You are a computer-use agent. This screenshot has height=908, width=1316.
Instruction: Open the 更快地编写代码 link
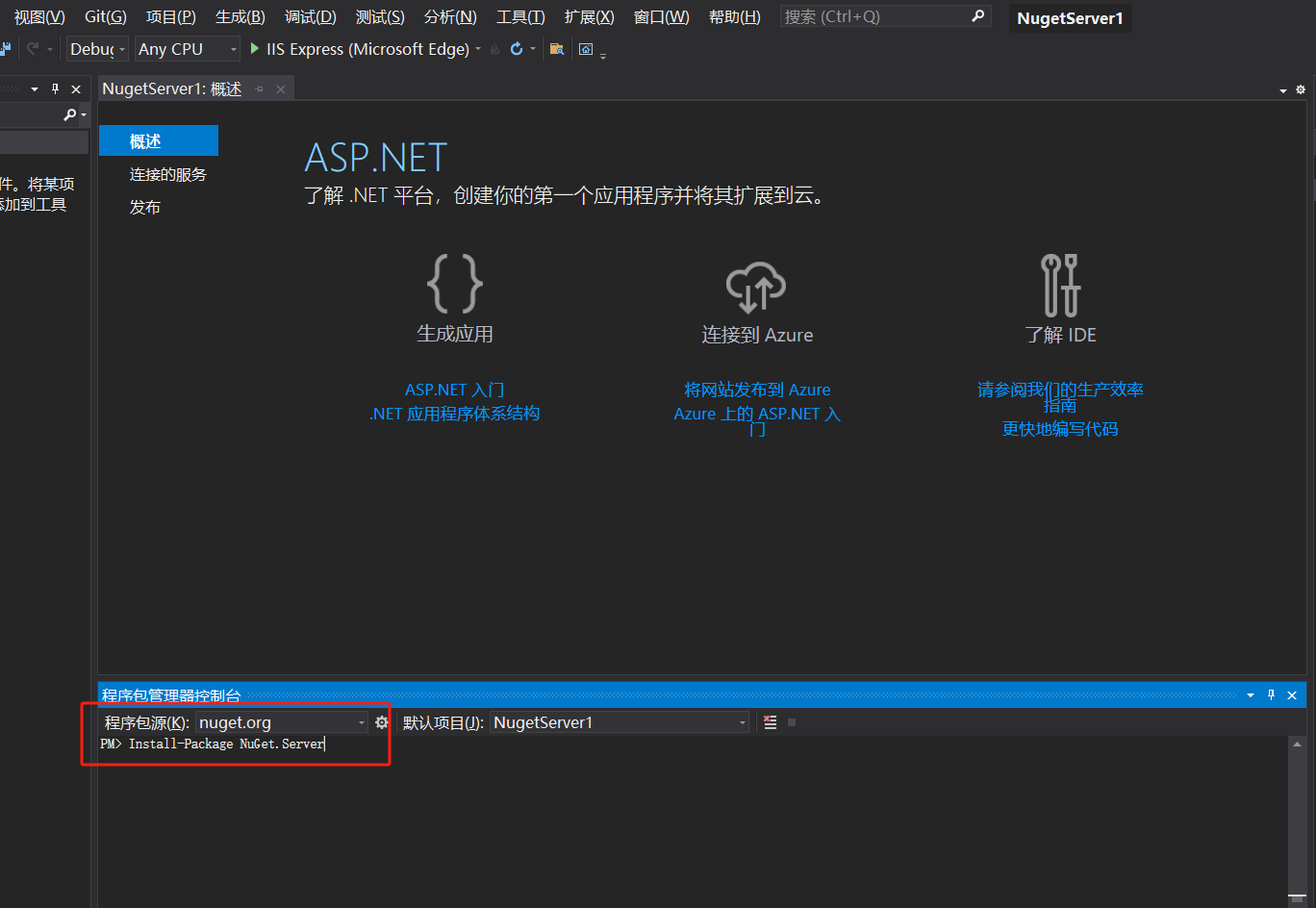[1060, 429]
